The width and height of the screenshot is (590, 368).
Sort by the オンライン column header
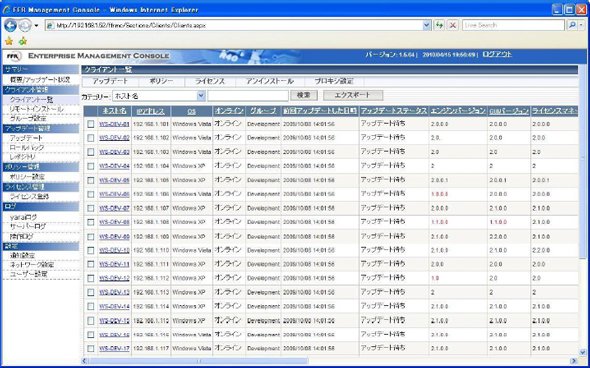tap(229, 111)
